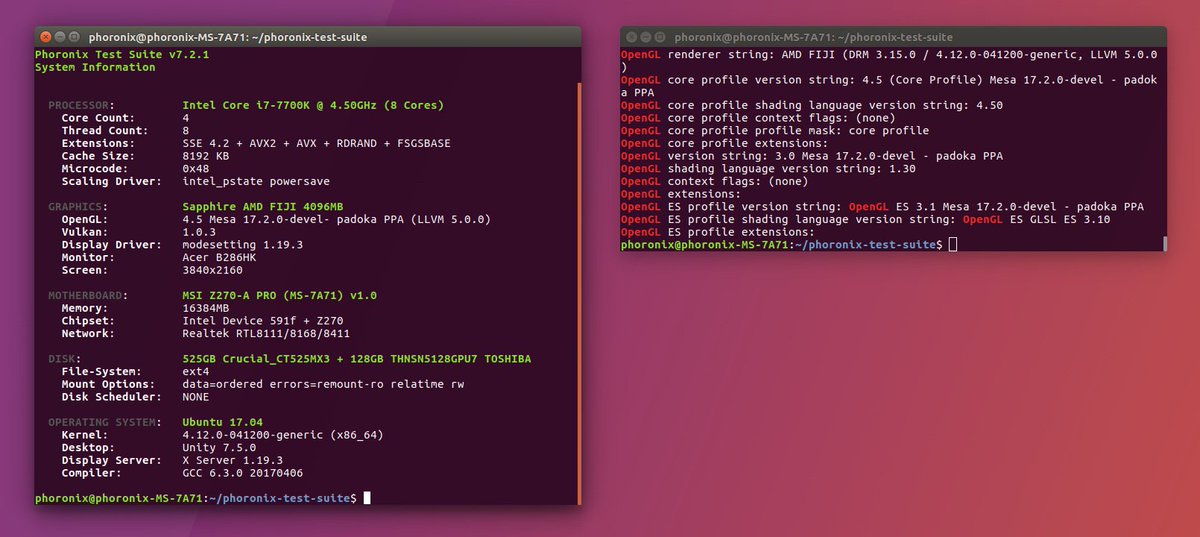
Task: Click the shell prompt in the right terminal
Action: click(781, 244)
